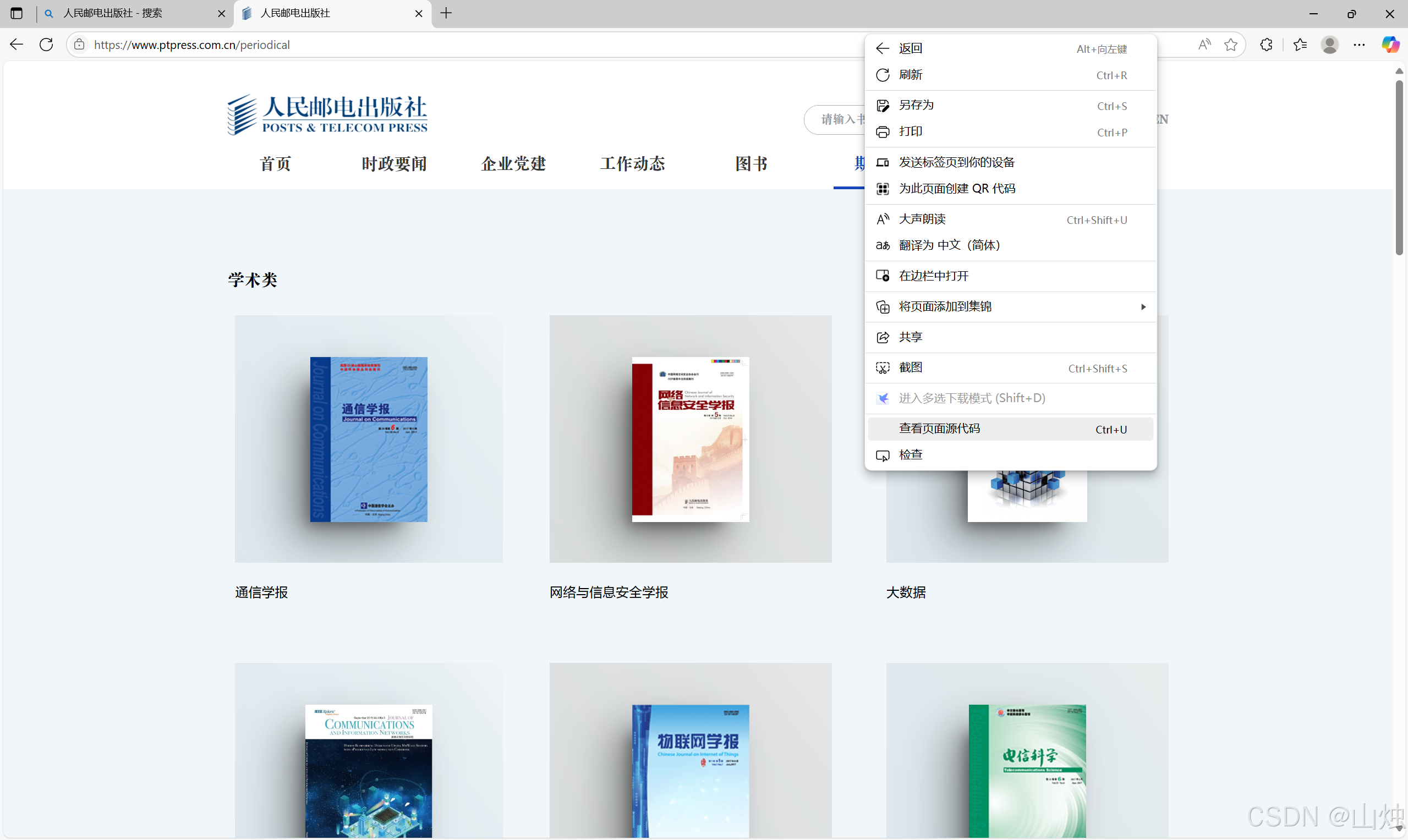Open the 工作动态 navigation link
1408x840 pixels.
(x=632, y=163)
